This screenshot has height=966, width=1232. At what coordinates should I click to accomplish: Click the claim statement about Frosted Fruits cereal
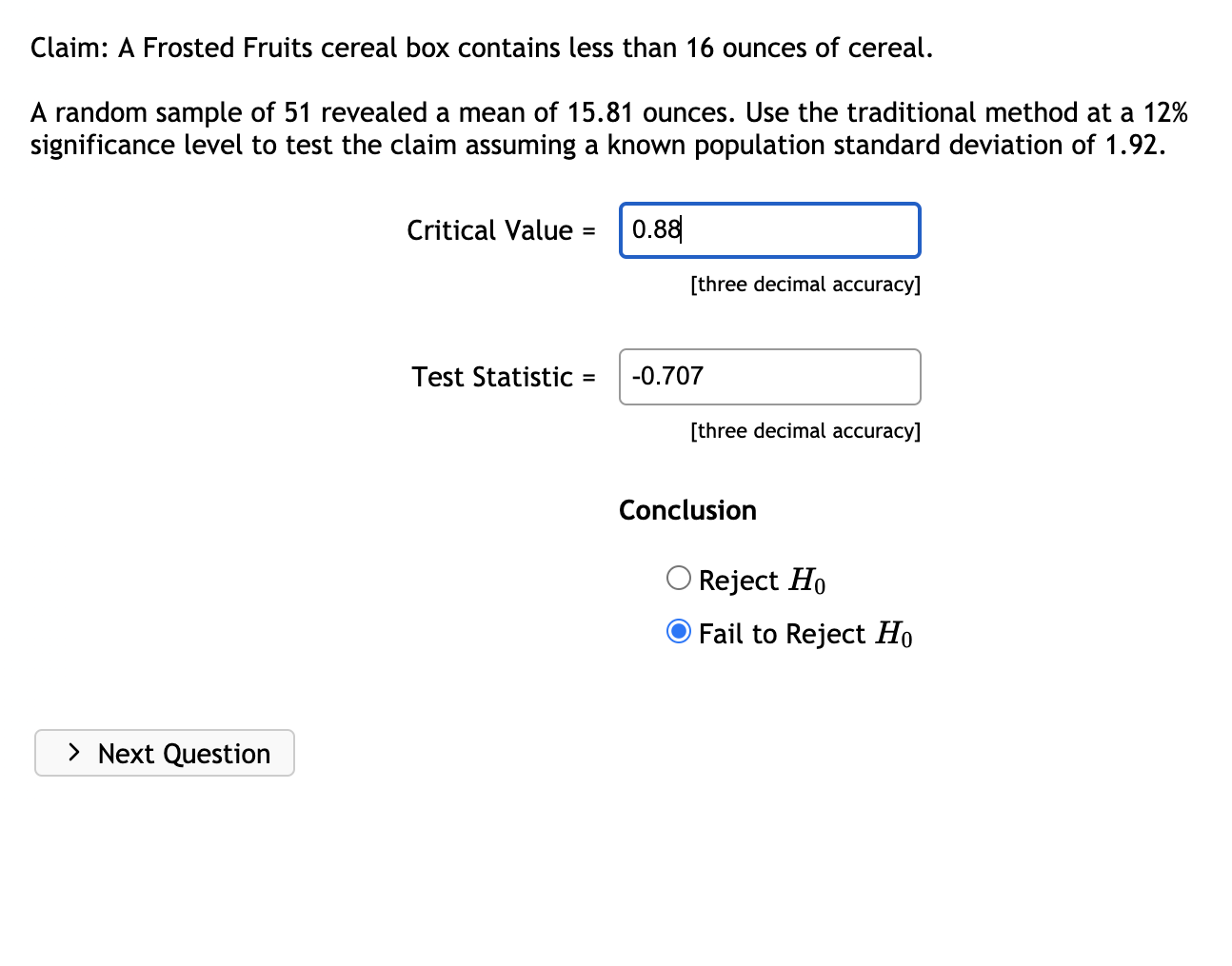pyautogui.click(x=480, y=47)
